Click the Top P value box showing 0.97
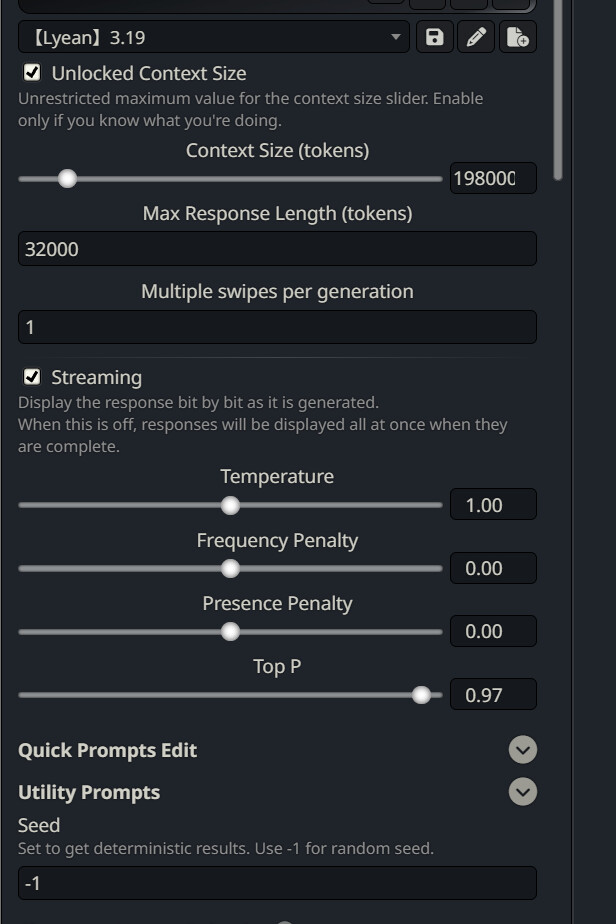Viewport: 616px width, 924px height. [x=493, y=695]
